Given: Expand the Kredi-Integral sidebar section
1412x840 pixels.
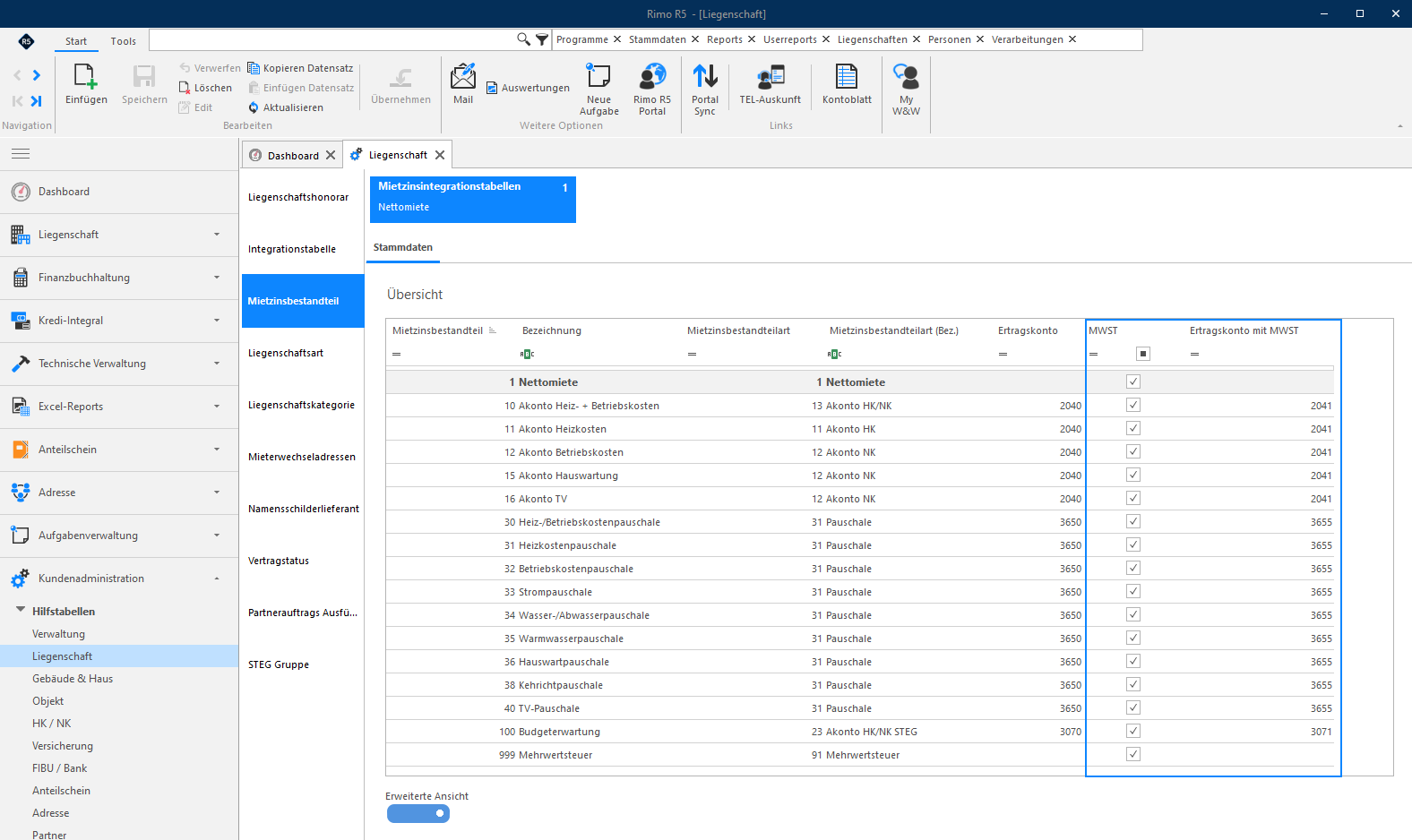Looking at the screenshot, I should 119,321.
